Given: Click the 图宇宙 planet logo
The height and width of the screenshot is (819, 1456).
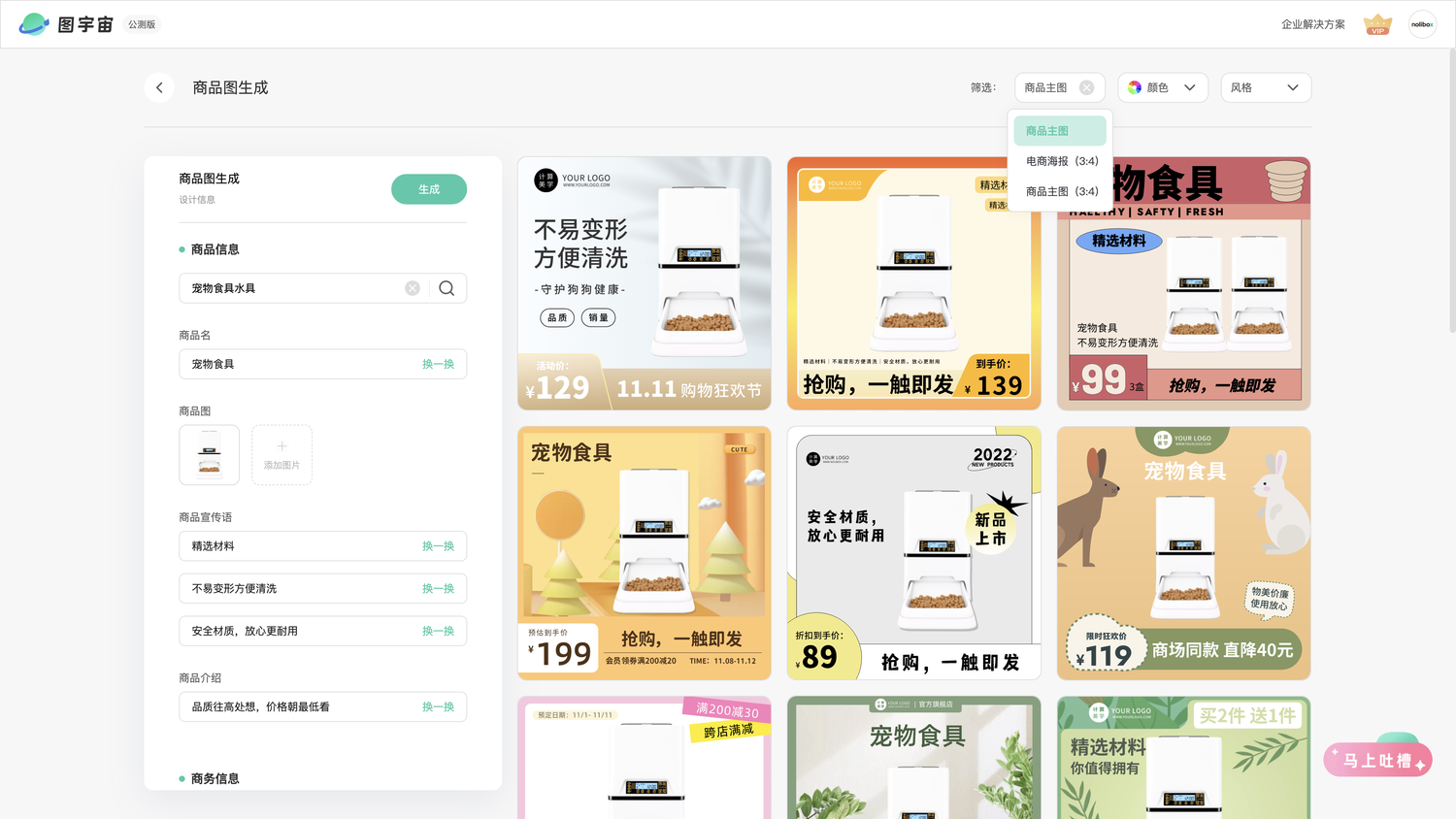Looking at the screenshot, I should click(x=34, y=24).
